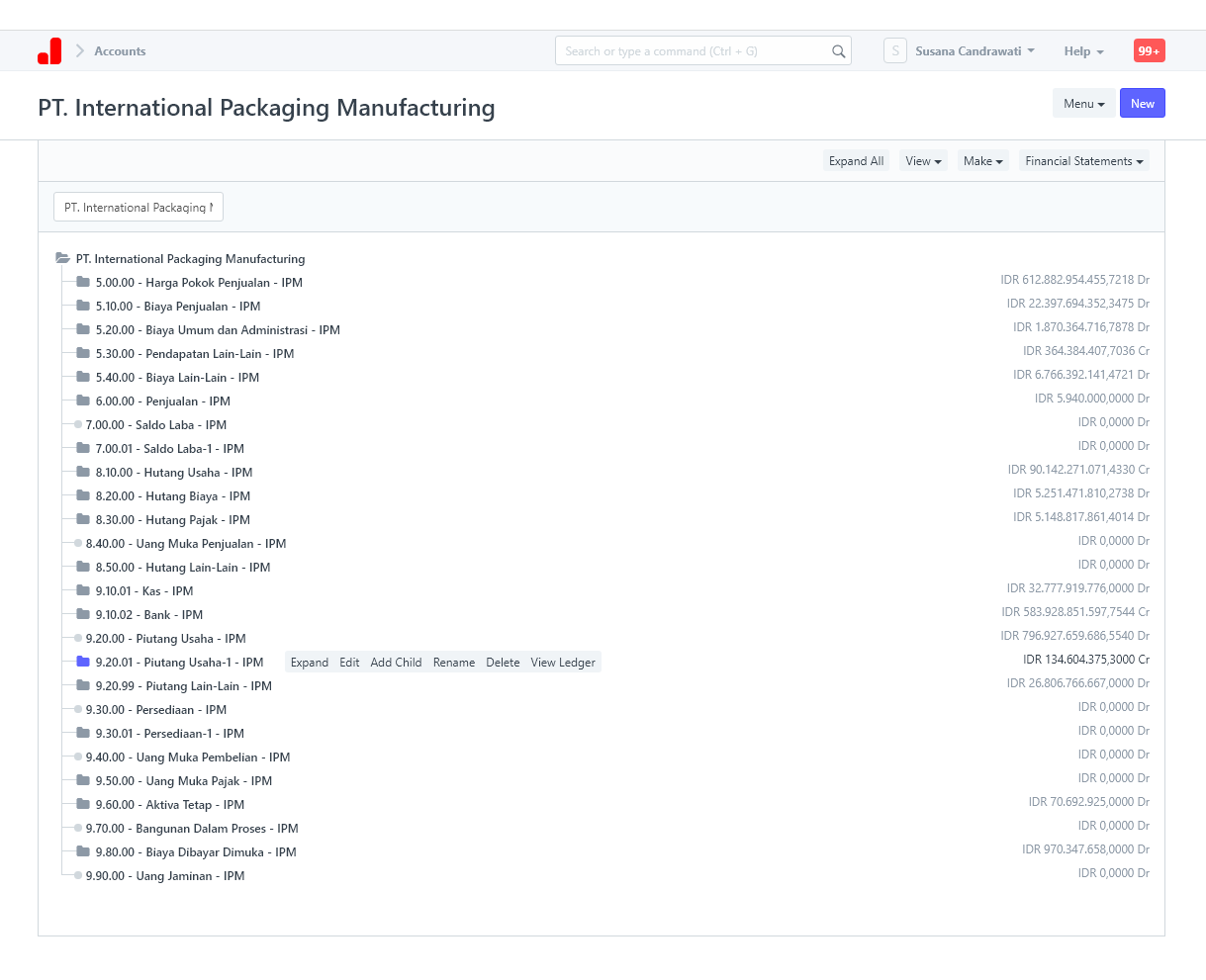Image resolution: width=1206 pixels, height=980 pixels.
Task: Open the page Menu button
Action: pyautogui.click(x=1083, y=104)
